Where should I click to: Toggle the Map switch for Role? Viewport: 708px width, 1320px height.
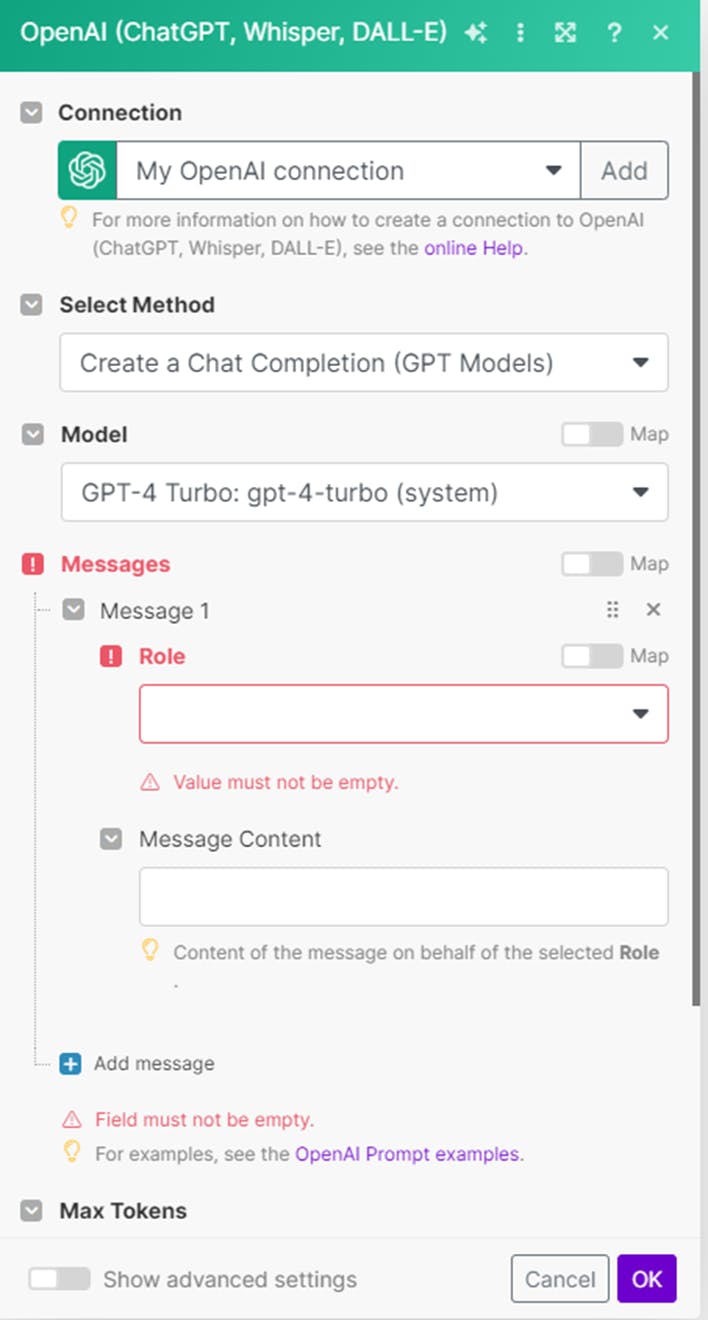click(591, 657)
